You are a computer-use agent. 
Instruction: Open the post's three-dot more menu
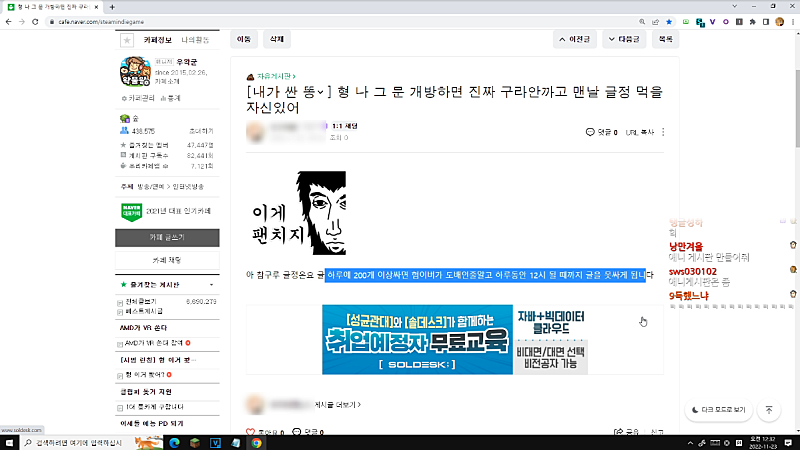[x=663, y=132]
